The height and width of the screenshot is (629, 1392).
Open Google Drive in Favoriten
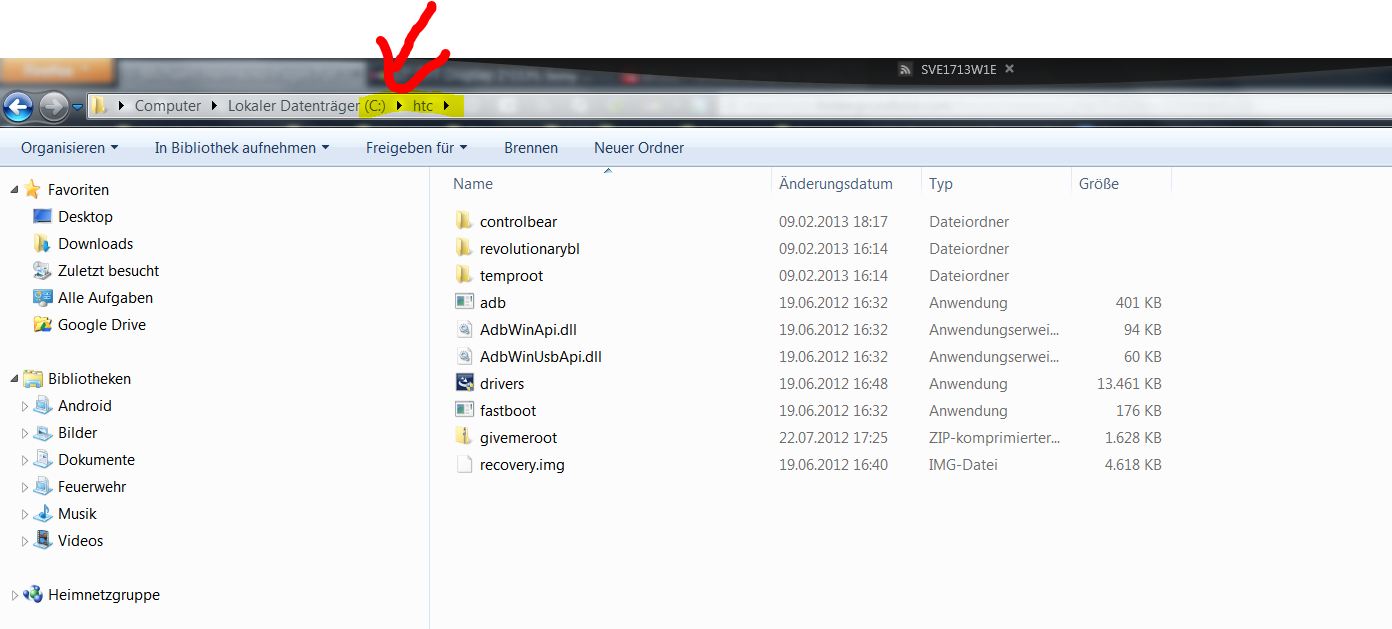pyautogui.click(x=101, y=325)
